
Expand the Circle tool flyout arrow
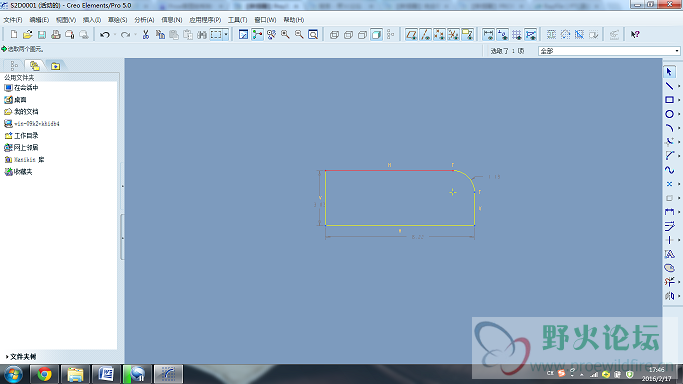[x=679, y=114]
